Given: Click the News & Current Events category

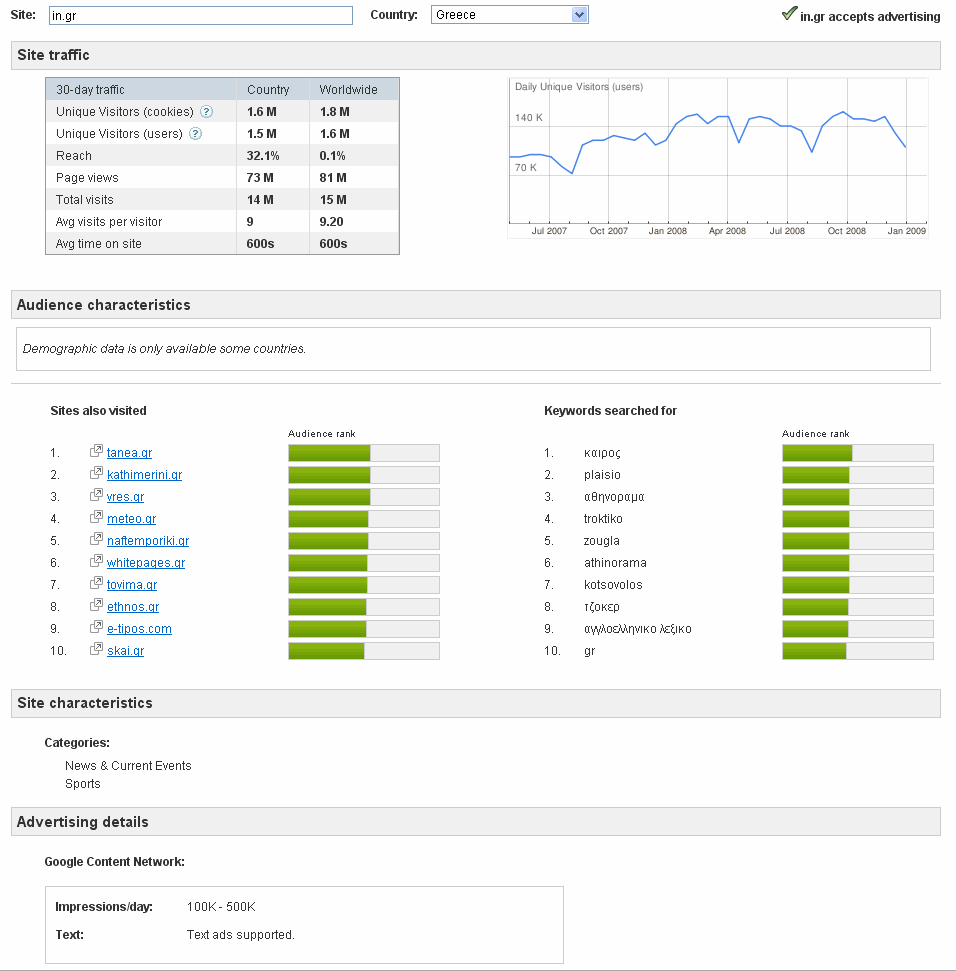Looking at the screenshot, I should [128, 765].
